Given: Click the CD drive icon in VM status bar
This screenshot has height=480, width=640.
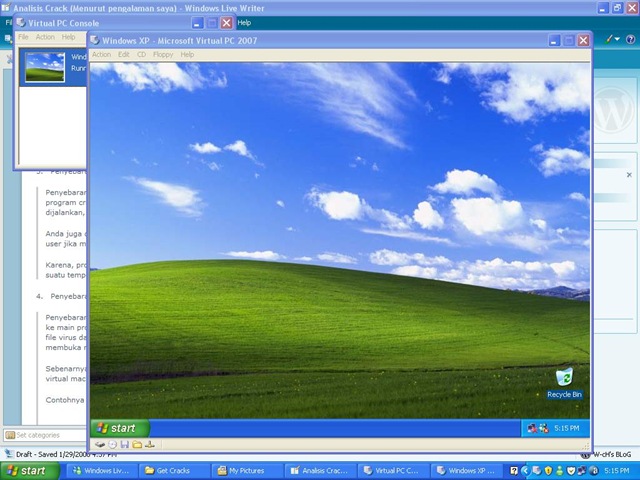Looking at the screenshot, I should [112, 444].
